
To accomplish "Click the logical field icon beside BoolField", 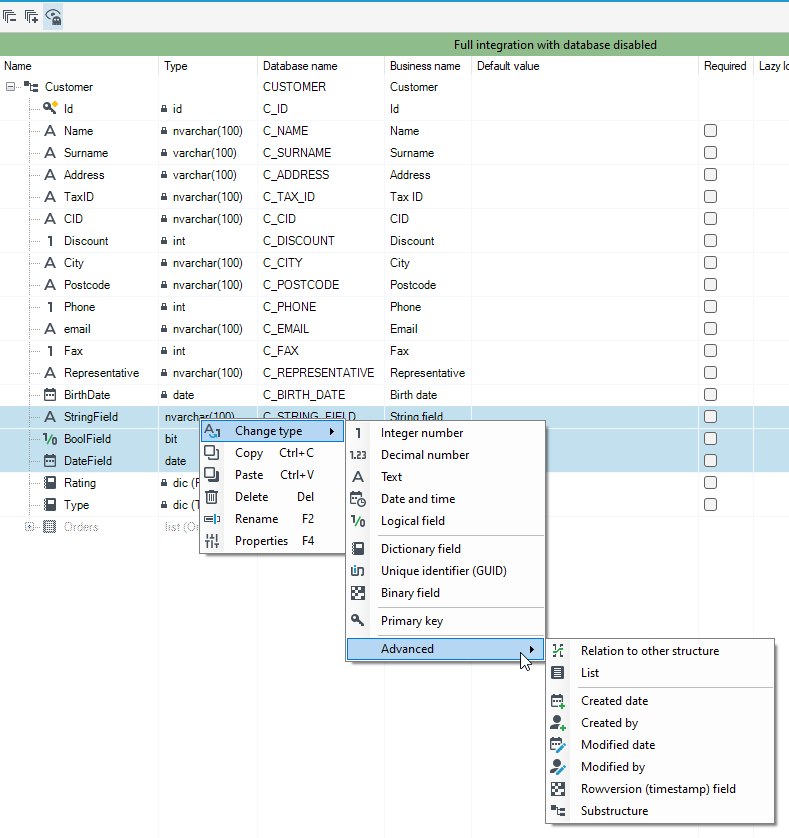I will [50, 439].
